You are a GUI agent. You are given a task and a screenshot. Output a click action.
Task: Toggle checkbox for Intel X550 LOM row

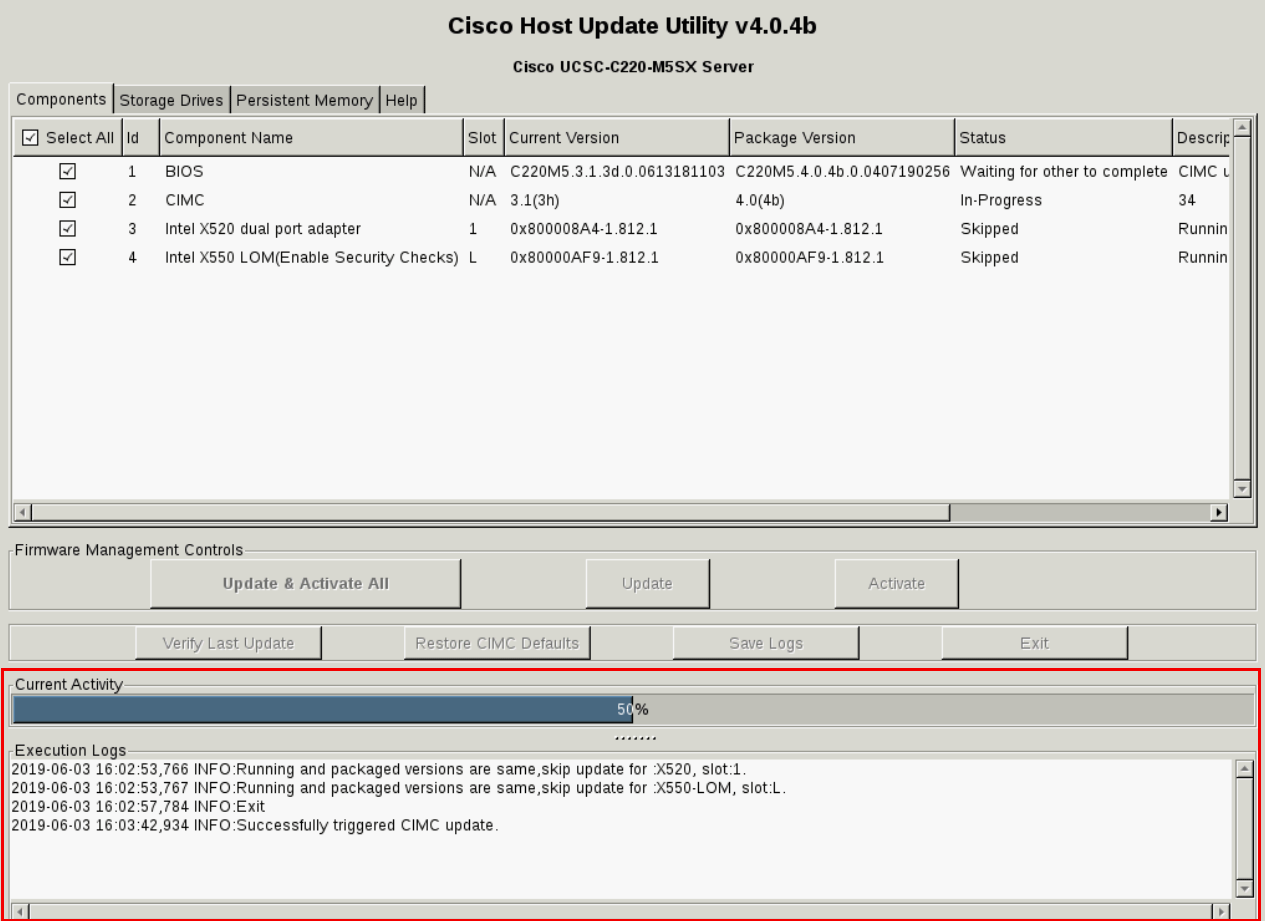click(x=68, y=257)
